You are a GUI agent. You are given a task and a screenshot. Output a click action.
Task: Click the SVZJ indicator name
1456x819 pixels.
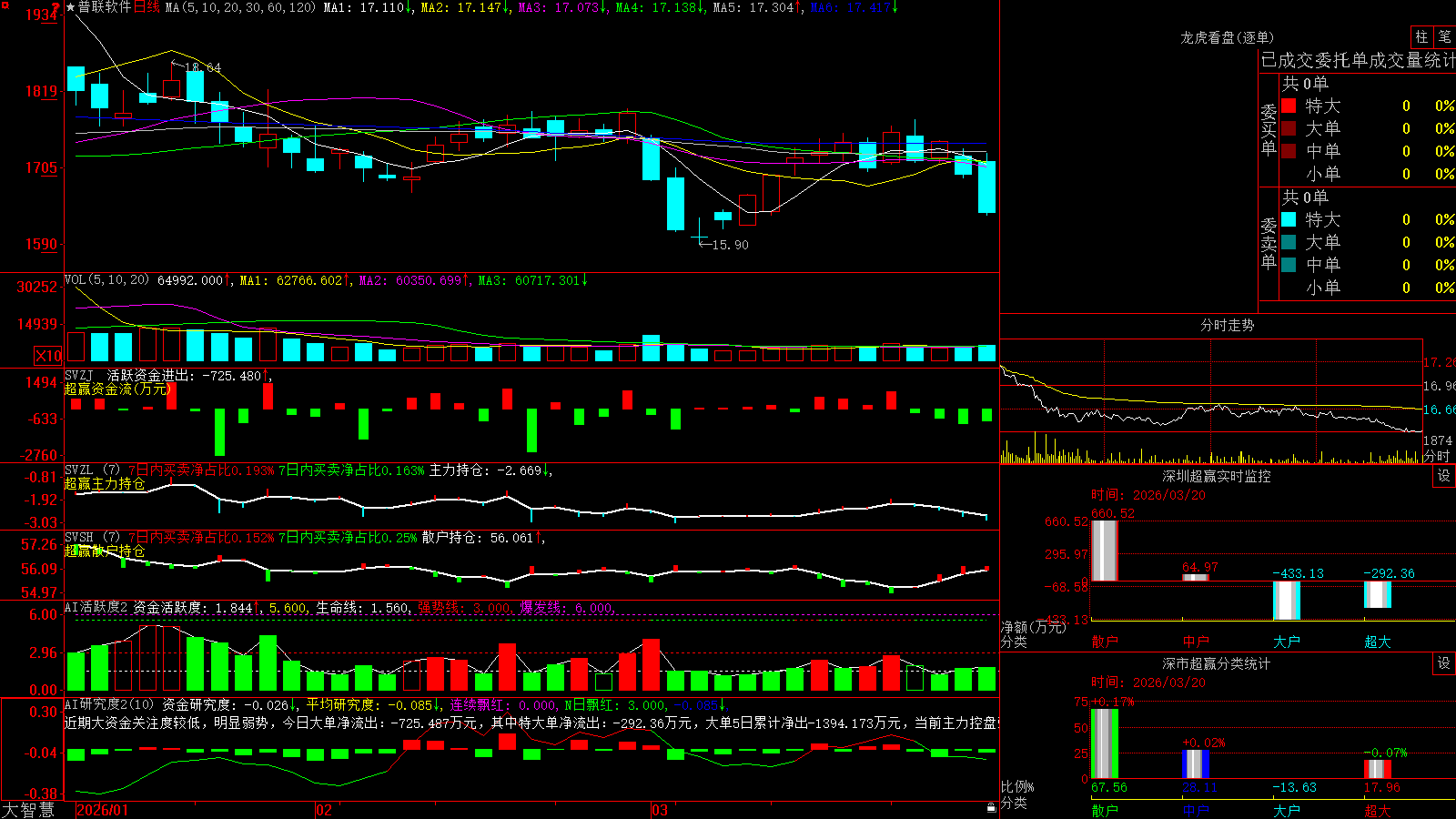tap(79, 375)
